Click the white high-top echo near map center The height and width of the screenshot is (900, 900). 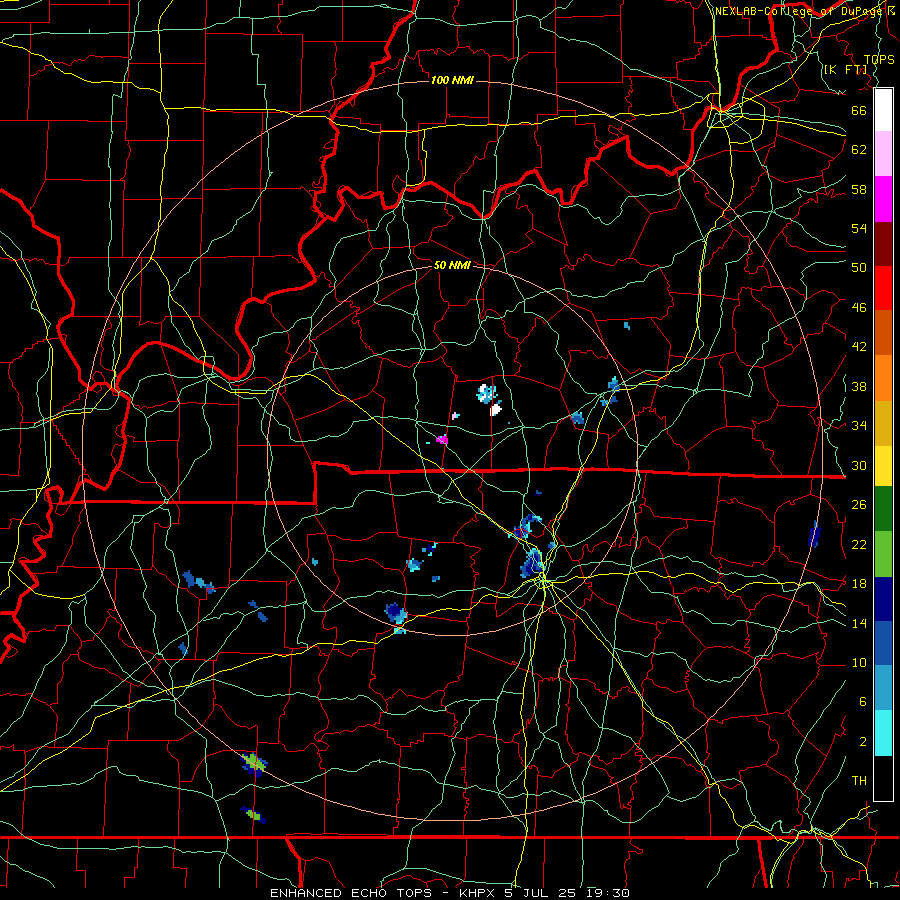(x=495, y=410)
